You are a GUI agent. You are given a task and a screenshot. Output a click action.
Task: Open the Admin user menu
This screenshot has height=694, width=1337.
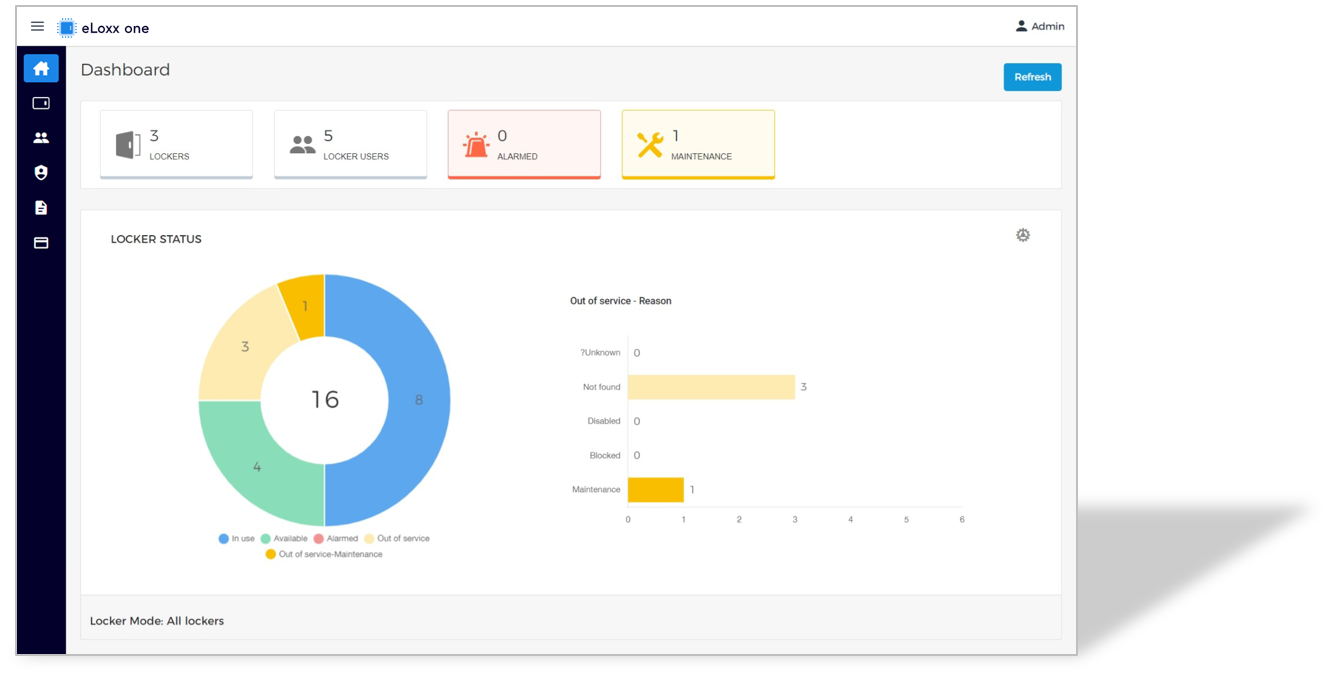(1040, 27)
